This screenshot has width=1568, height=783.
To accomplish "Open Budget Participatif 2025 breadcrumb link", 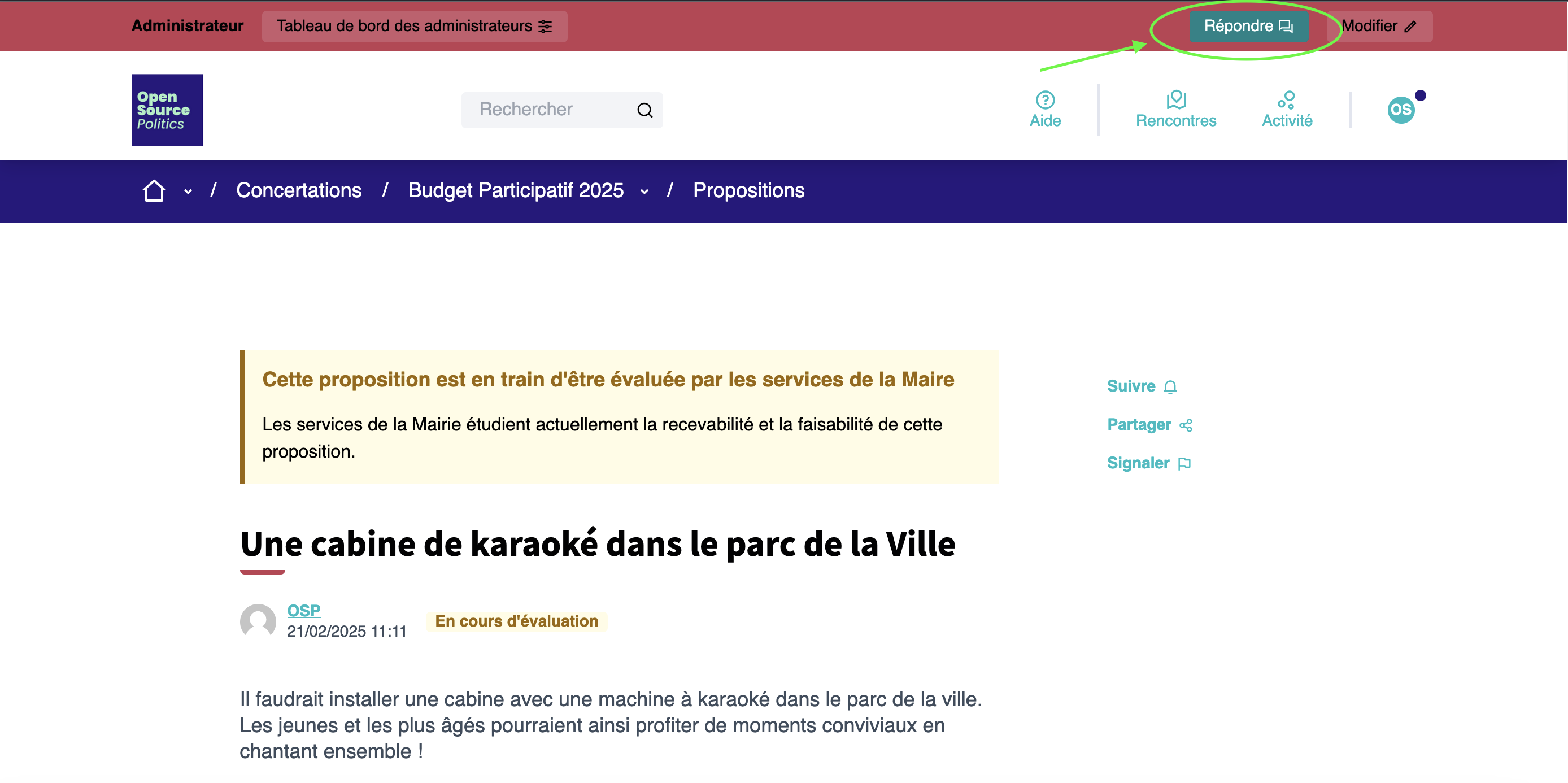I will 515,190.
